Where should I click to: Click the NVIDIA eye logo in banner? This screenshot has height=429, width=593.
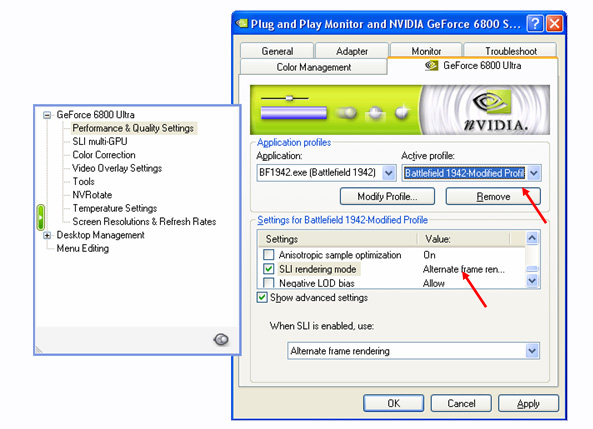click(x=492, y=101)
